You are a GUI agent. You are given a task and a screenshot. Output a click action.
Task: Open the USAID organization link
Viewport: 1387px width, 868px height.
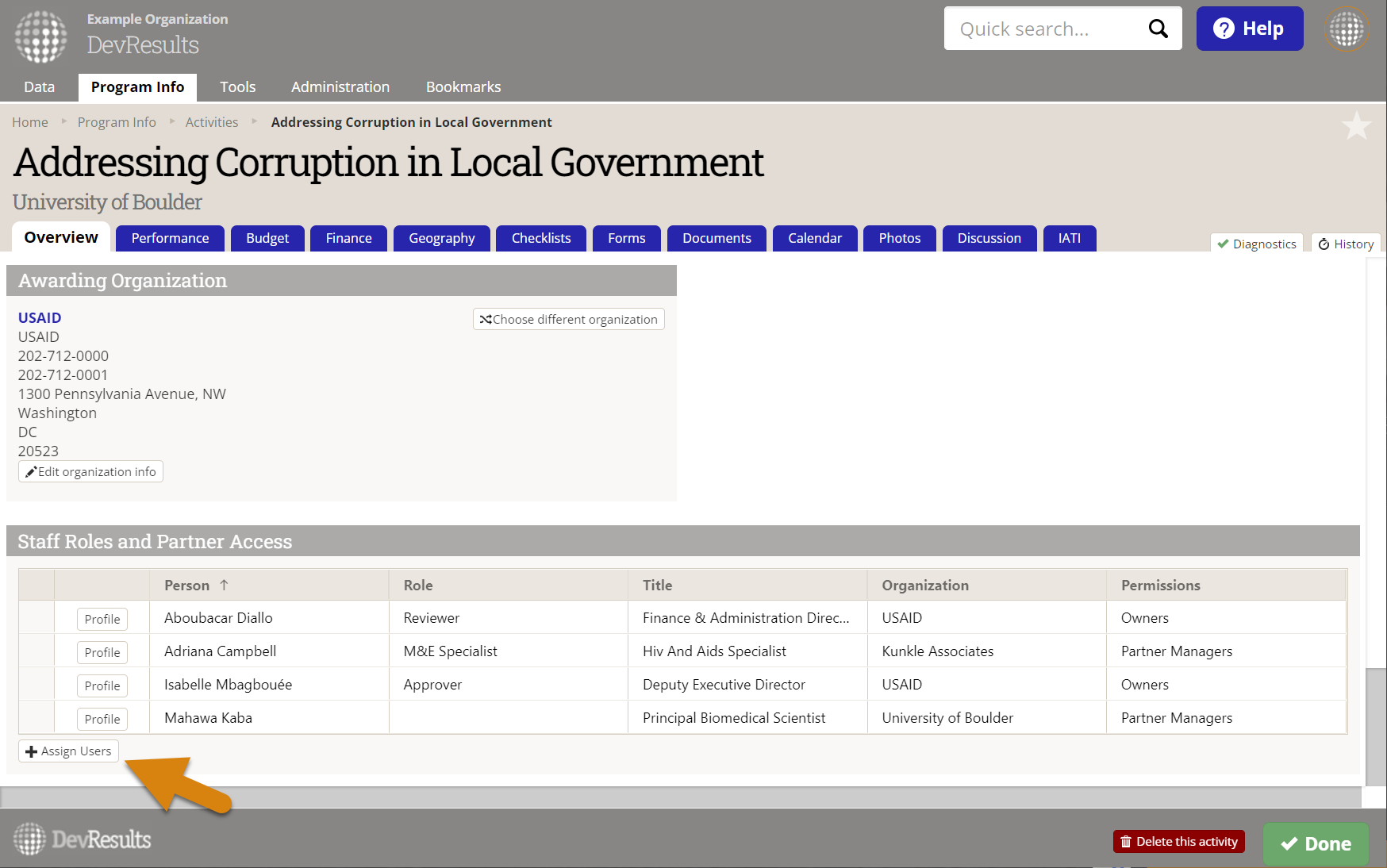point(40,318)
